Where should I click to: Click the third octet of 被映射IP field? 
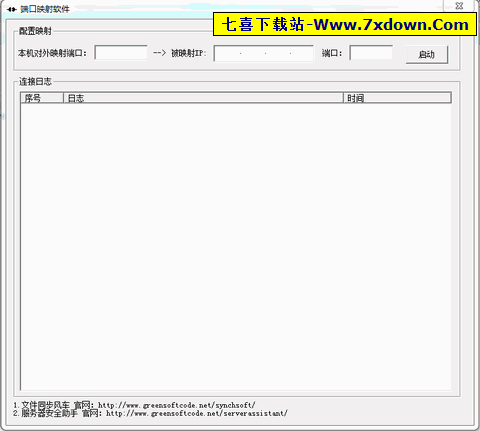pos(278,54)
